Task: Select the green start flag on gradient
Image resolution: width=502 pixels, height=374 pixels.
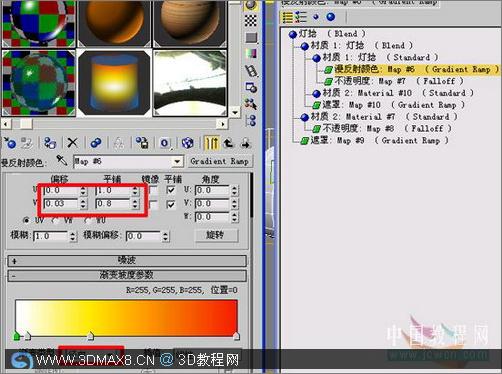Action: [x=17, y=336]
